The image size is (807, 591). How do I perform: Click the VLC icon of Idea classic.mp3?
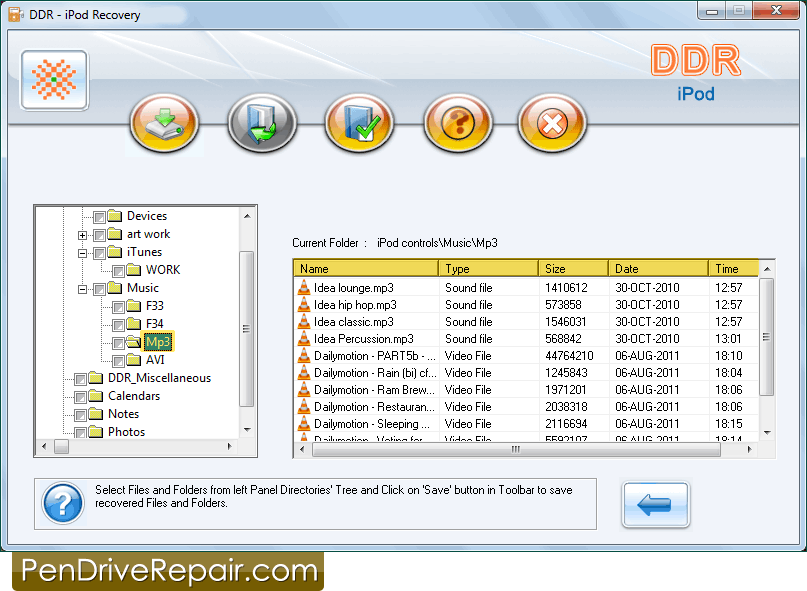pos(304,321)
